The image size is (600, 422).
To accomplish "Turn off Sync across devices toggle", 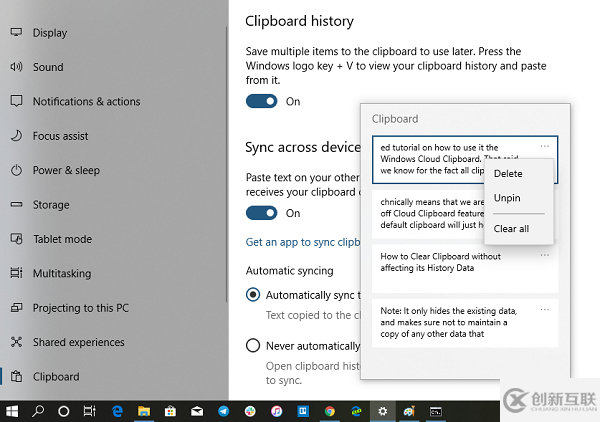I will (261, 213).
